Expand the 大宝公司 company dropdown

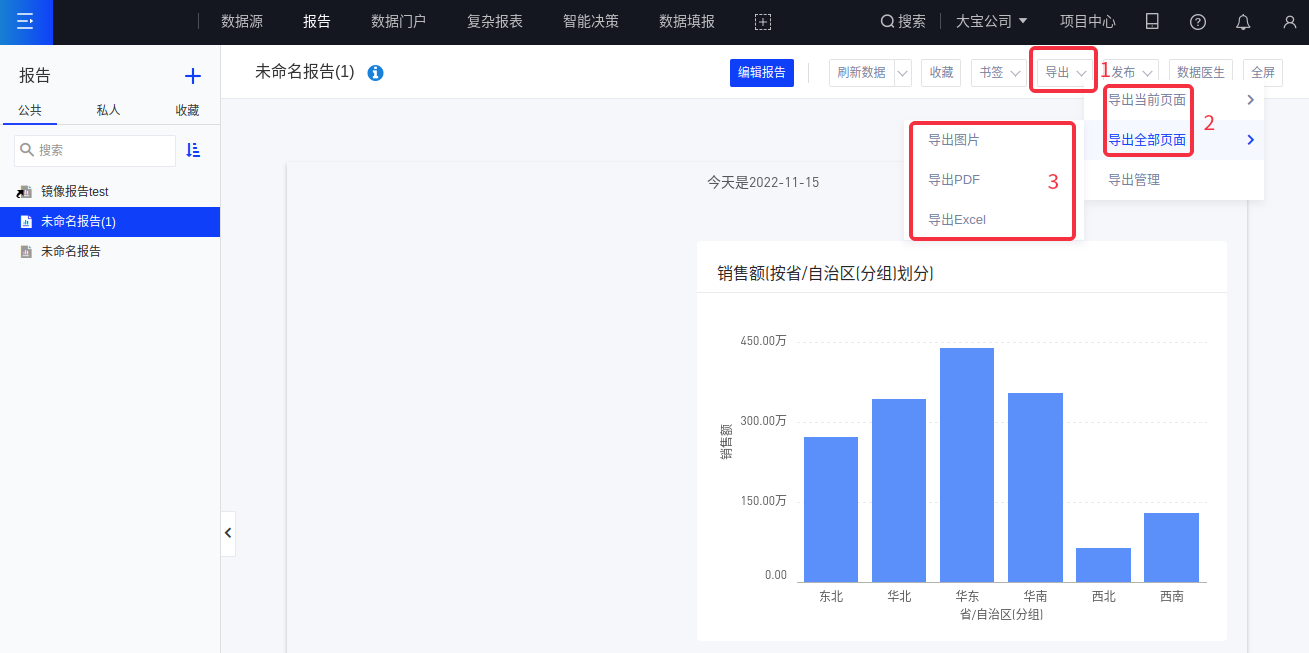pyautogui.click(x=991, y=22)
